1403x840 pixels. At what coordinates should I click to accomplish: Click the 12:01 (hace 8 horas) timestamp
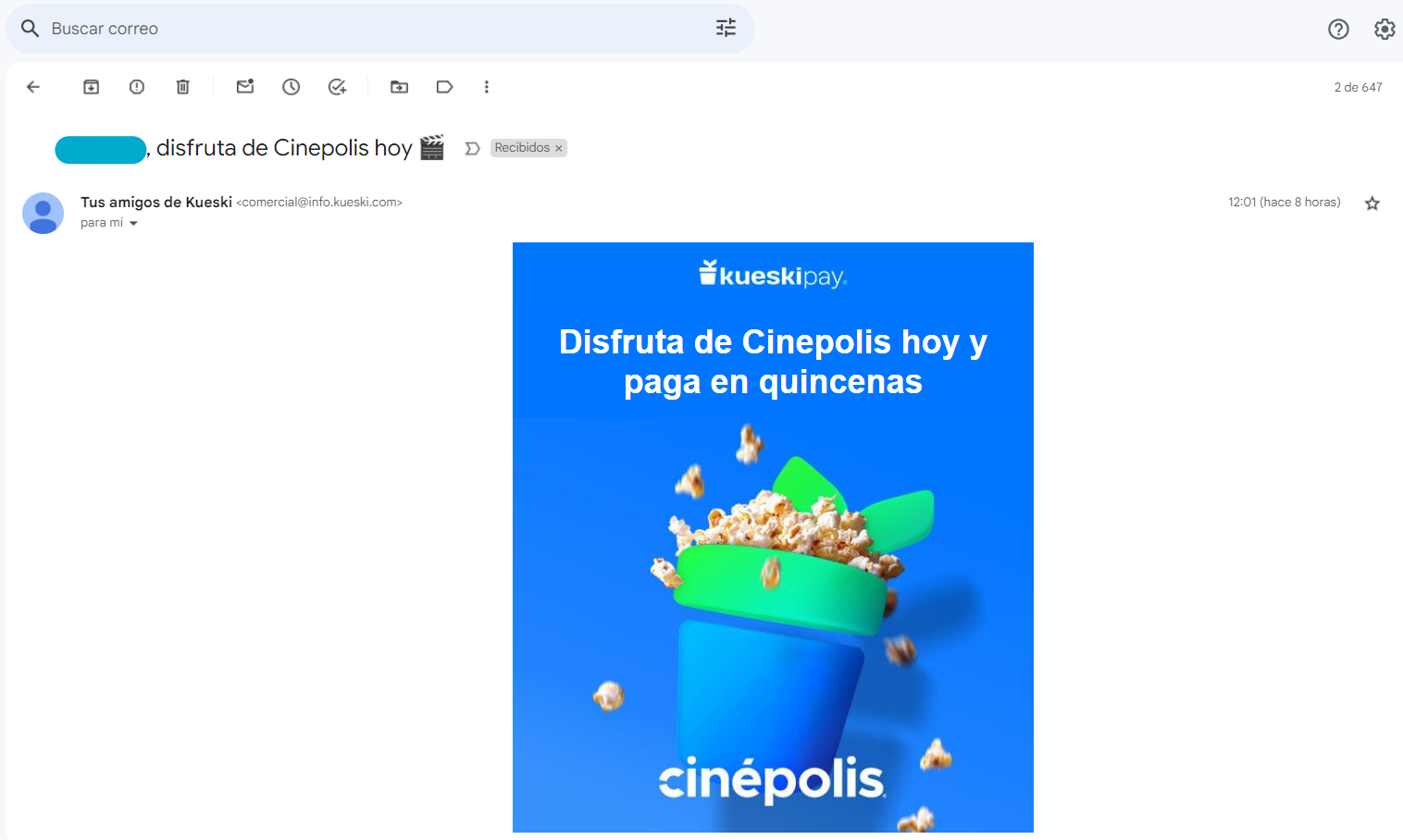(1285, 202)
